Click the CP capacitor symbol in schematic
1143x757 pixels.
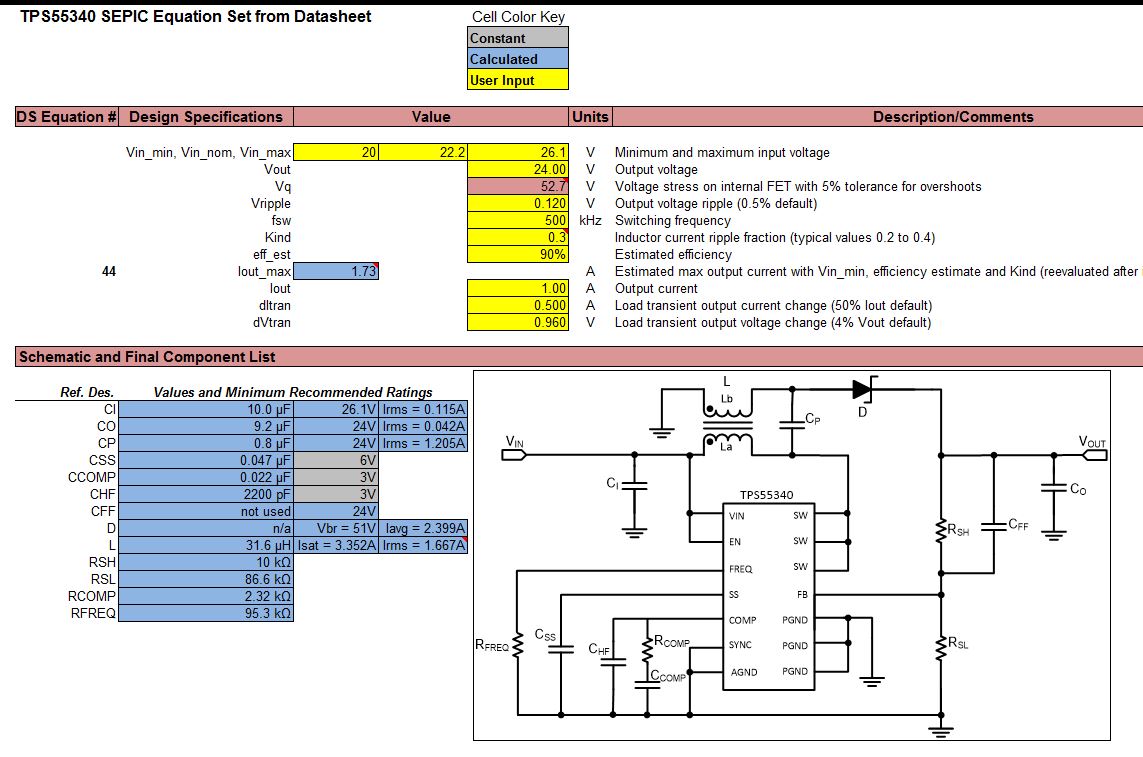pos(792,424)
